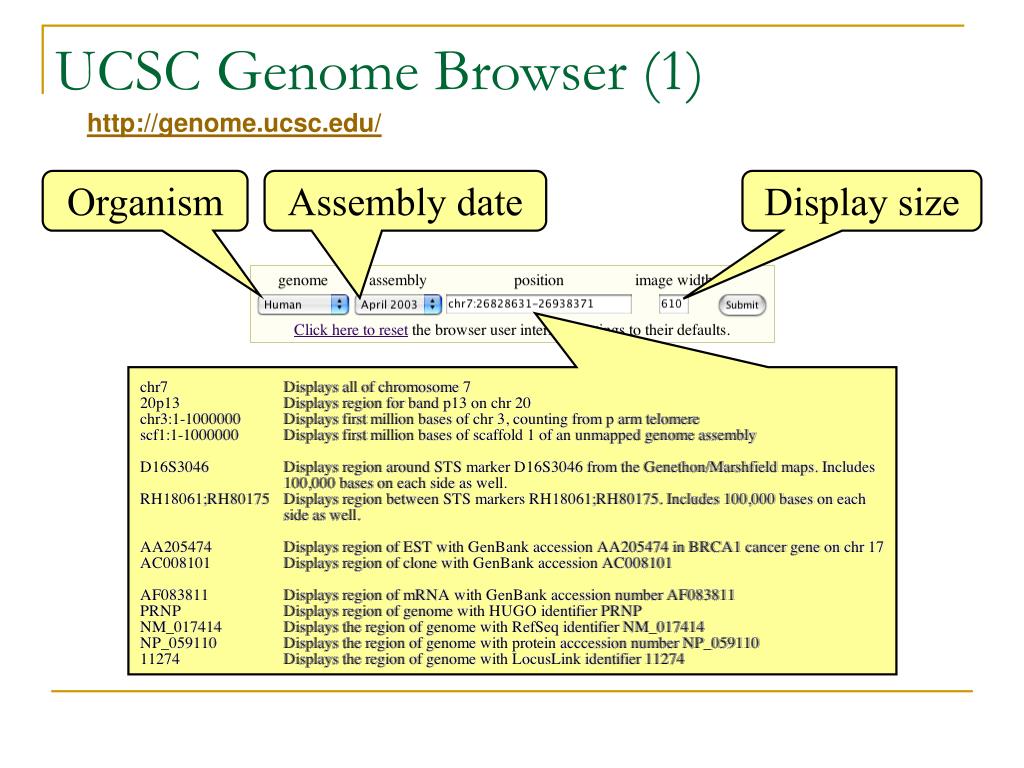Click description 'genome with HUGO identifier PRNP'
Screen dimensions: 1024x768
click(462, 611)
